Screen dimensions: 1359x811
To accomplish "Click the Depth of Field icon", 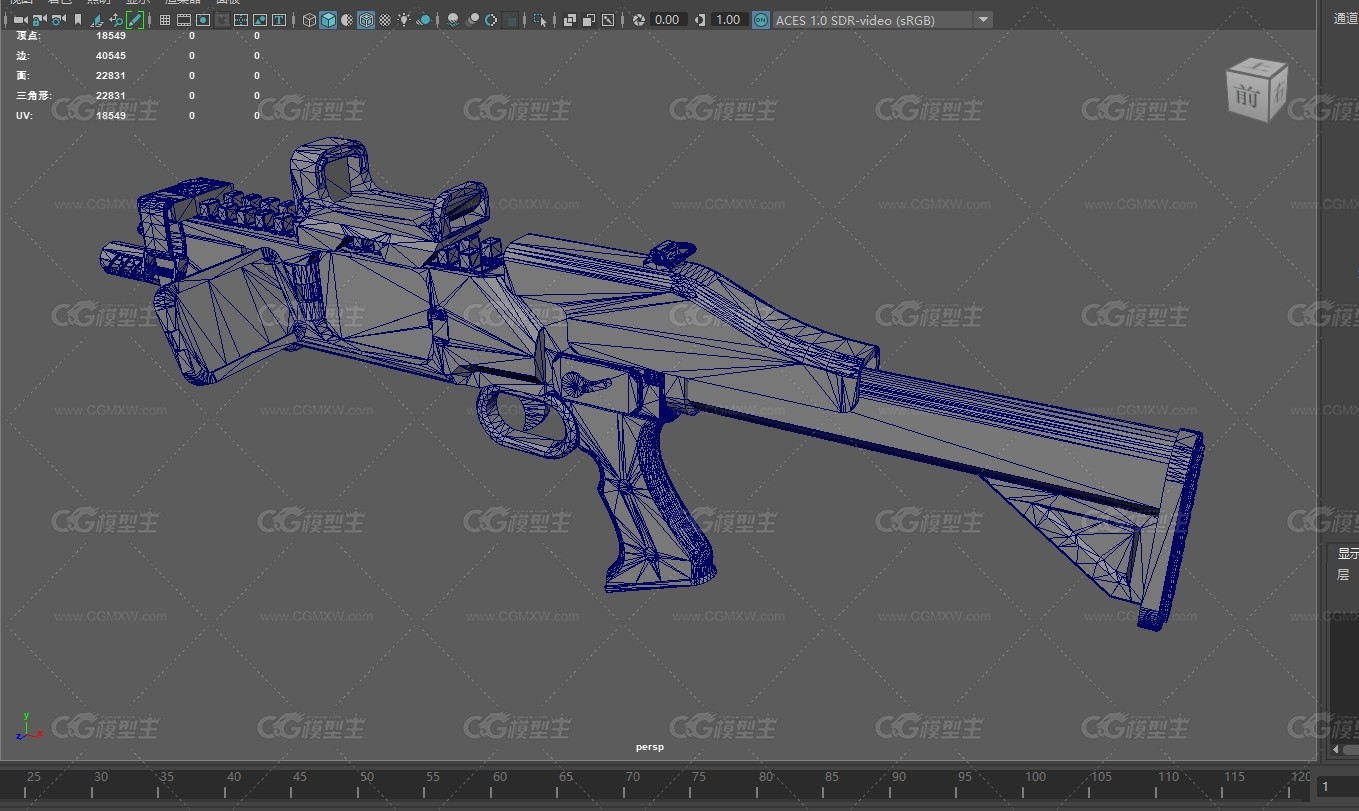I will 510,20.
